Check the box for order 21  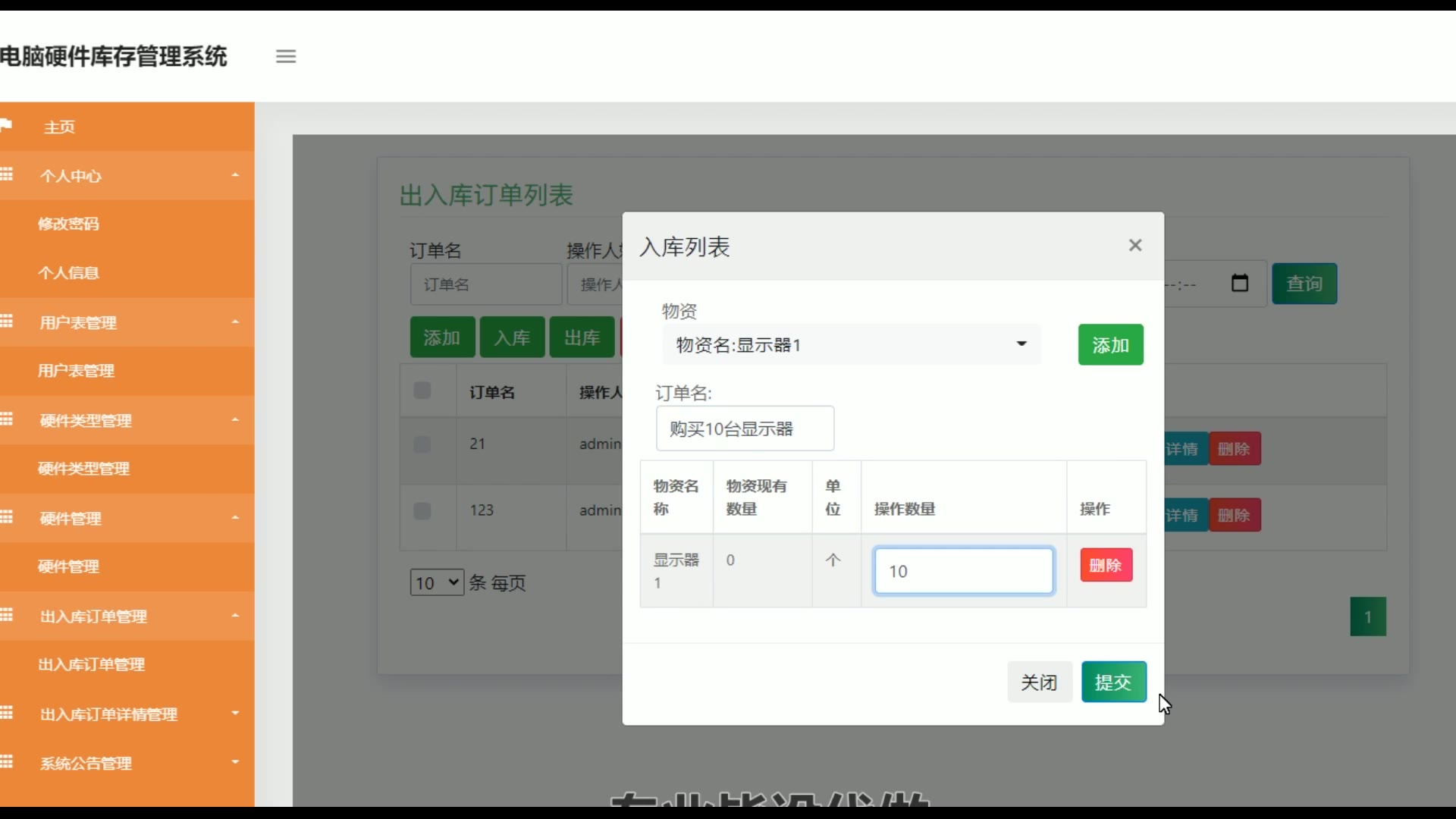pos(422,444)
